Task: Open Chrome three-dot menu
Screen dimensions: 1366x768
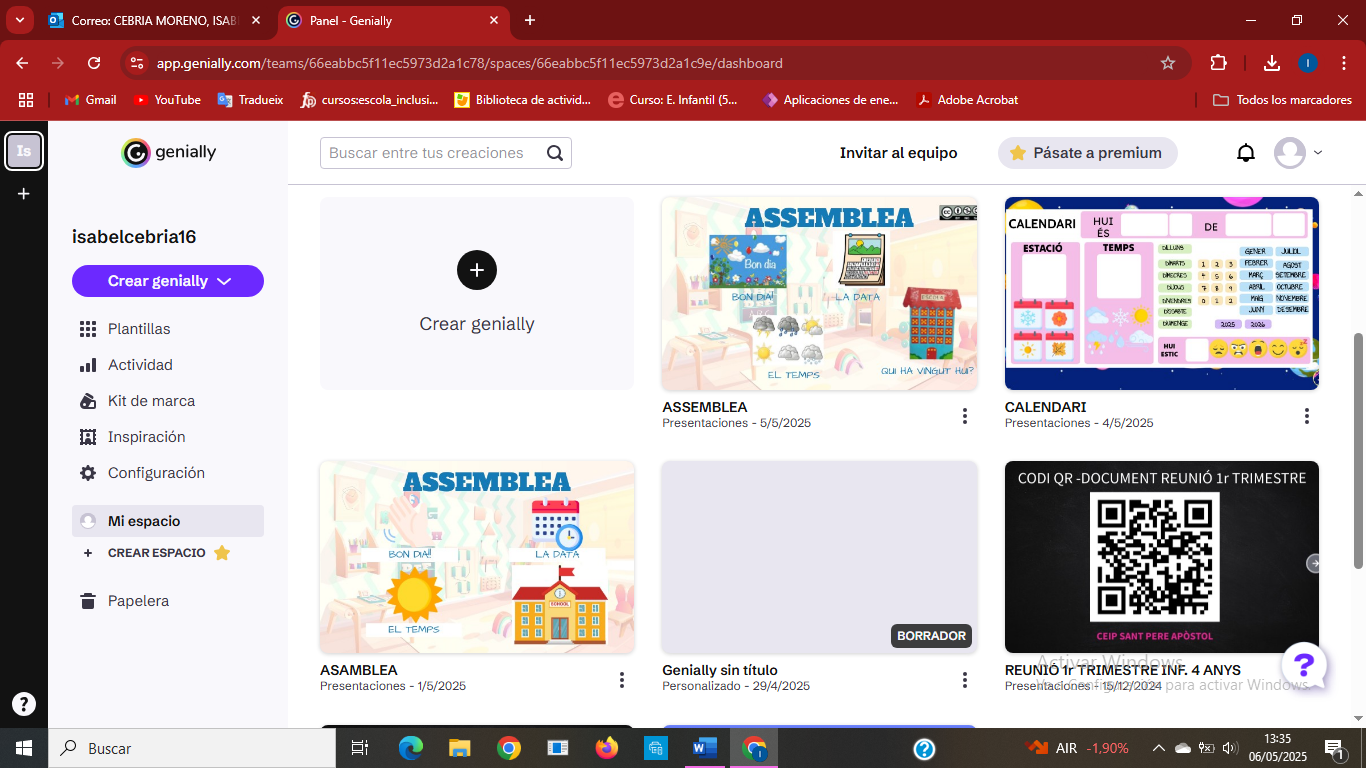Action: [x=1342, y=63]
